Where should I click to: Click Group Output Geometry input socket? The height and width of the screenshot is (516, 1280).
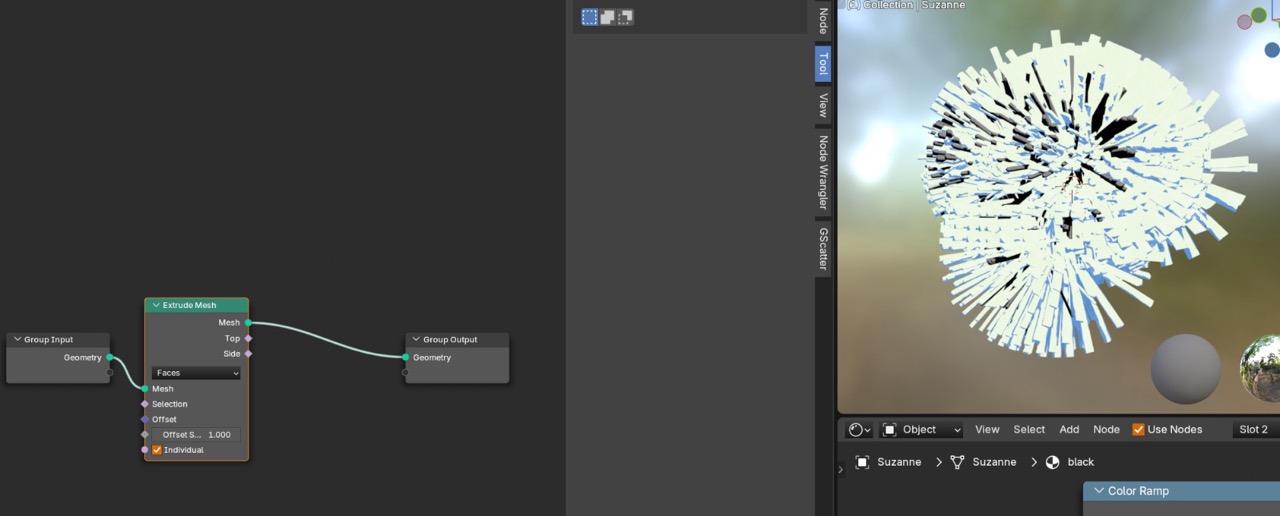405,357
